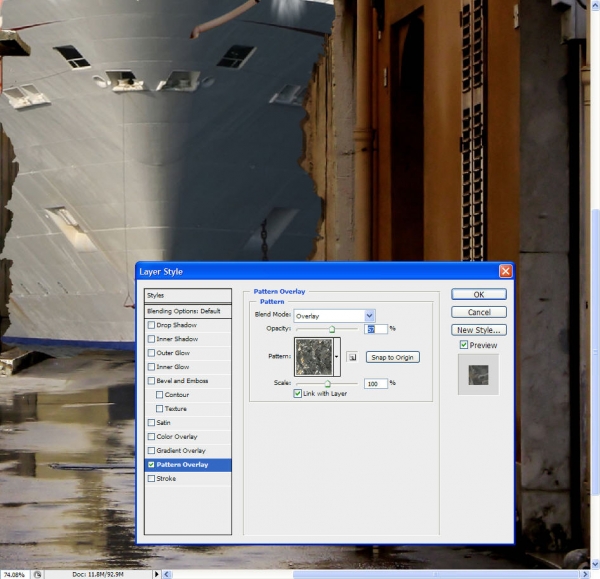Click the Doc size readout in status bar
The height and width of the screenshot is (579, 600).
pyautogui.click(x=98, y=574)
